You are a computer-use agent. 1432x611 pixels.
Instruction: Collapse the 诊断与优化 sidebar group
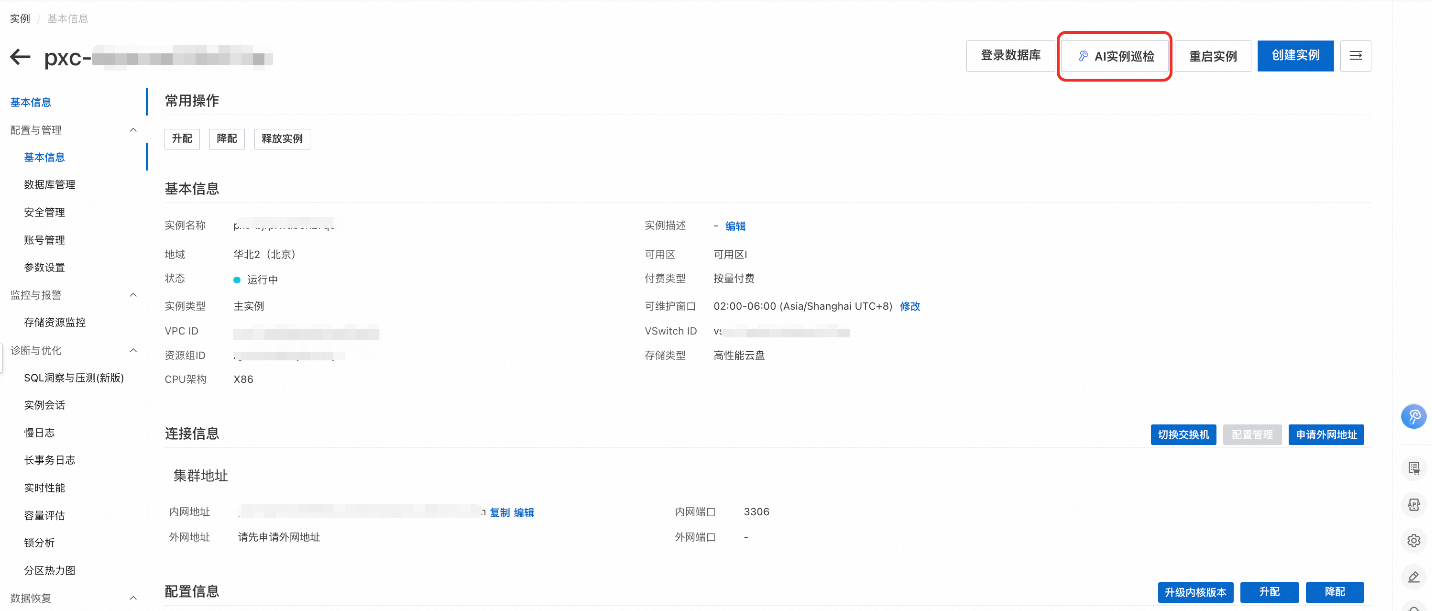pos(134,350)
